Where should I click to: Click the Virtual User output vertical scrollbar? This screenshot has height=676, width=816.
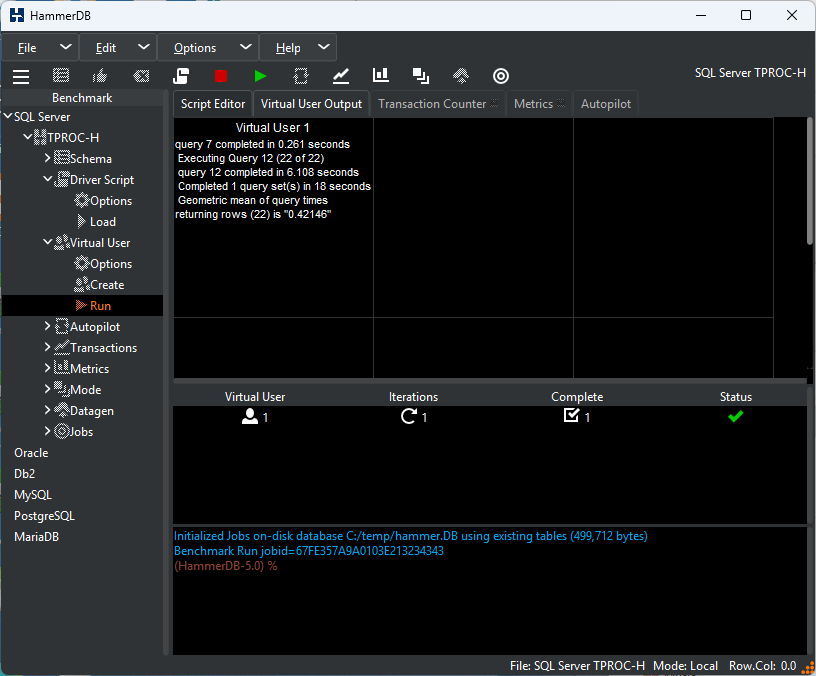coord(810,181)
